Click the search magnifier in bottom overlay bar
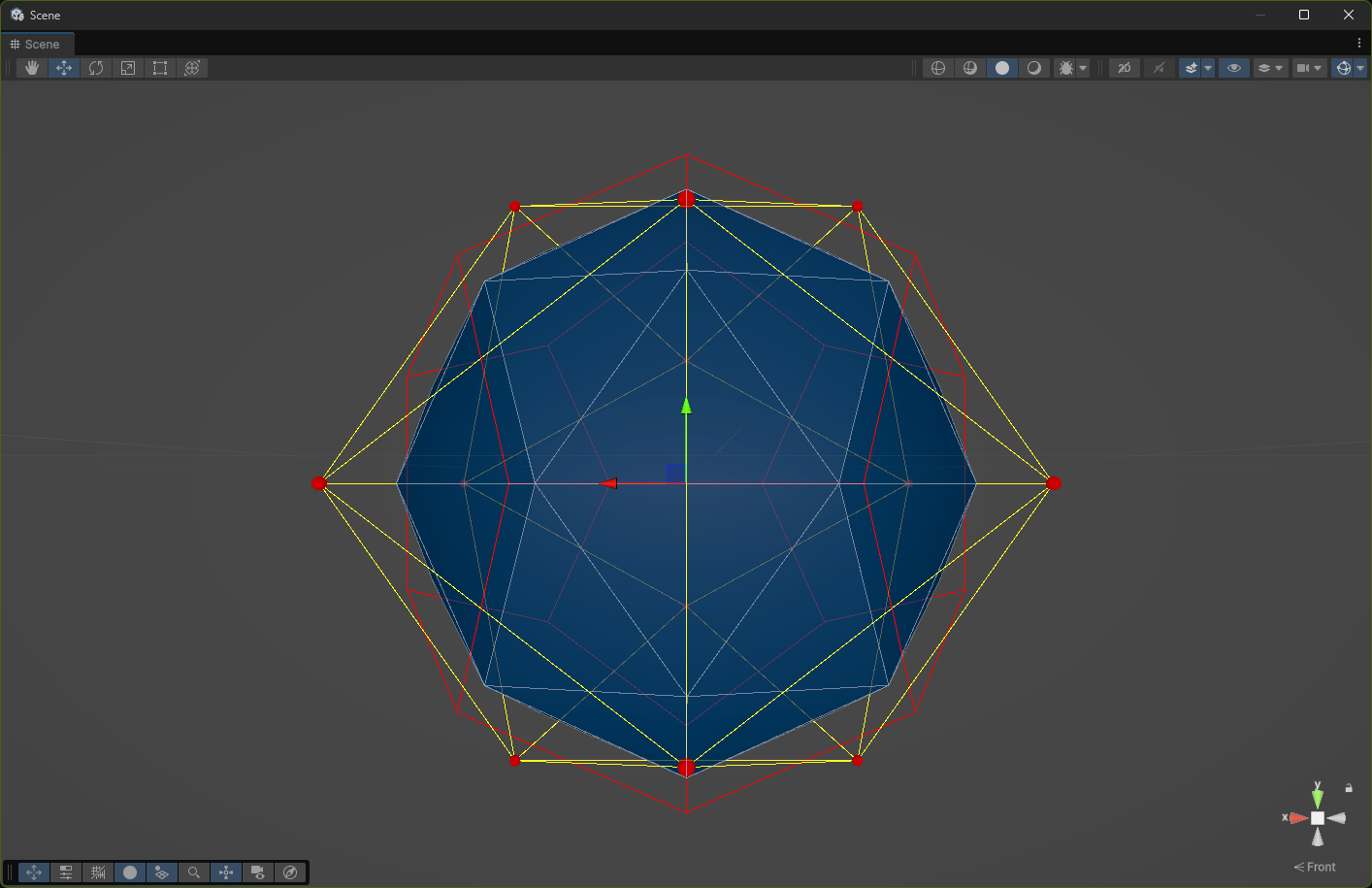This screenshot has height=888, width=1372. coord(194,872)
